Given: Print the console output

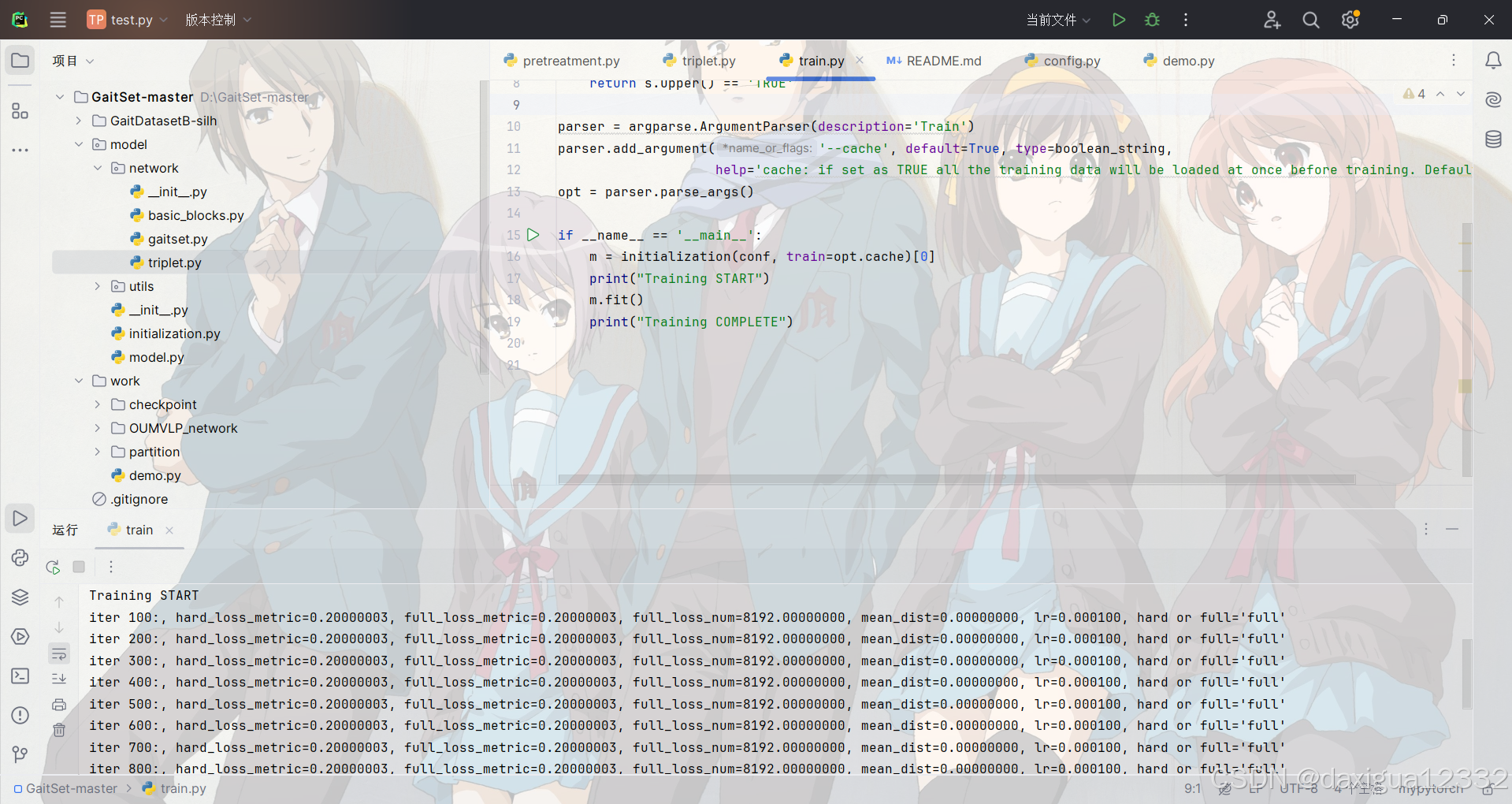Looking at the screenshot, I should pos(59,705).
